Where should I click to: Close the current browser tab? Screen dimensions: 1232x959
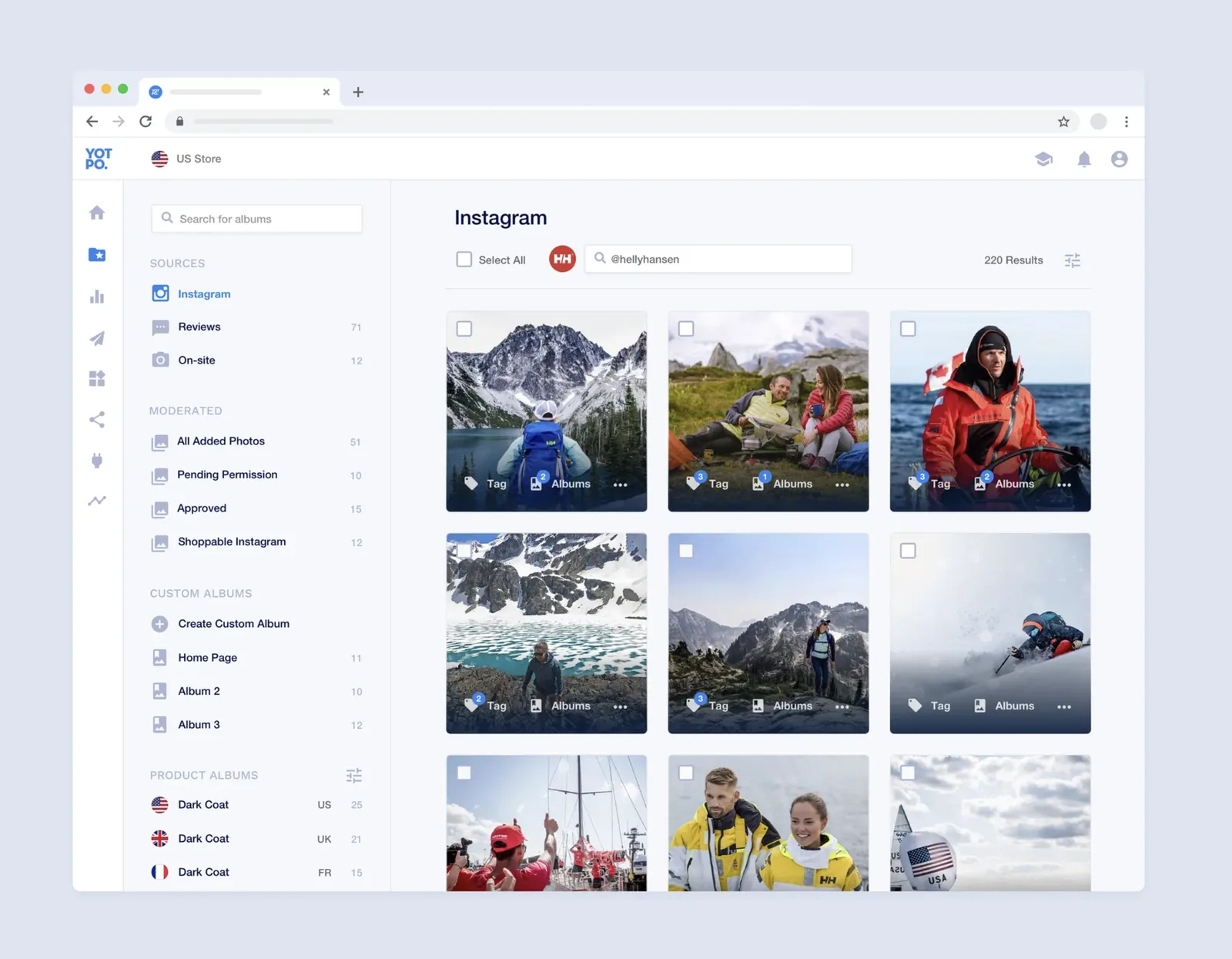(326, 92)
